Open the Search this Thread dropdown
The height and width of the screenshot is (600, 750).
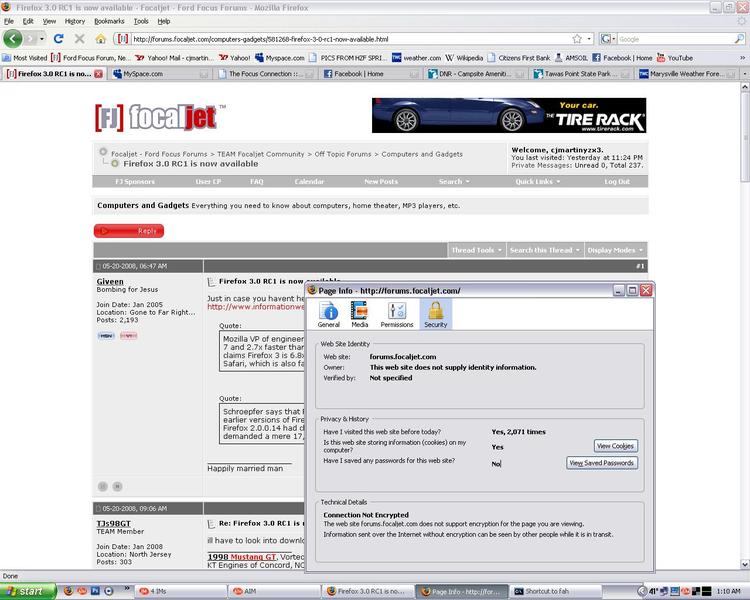544,250
